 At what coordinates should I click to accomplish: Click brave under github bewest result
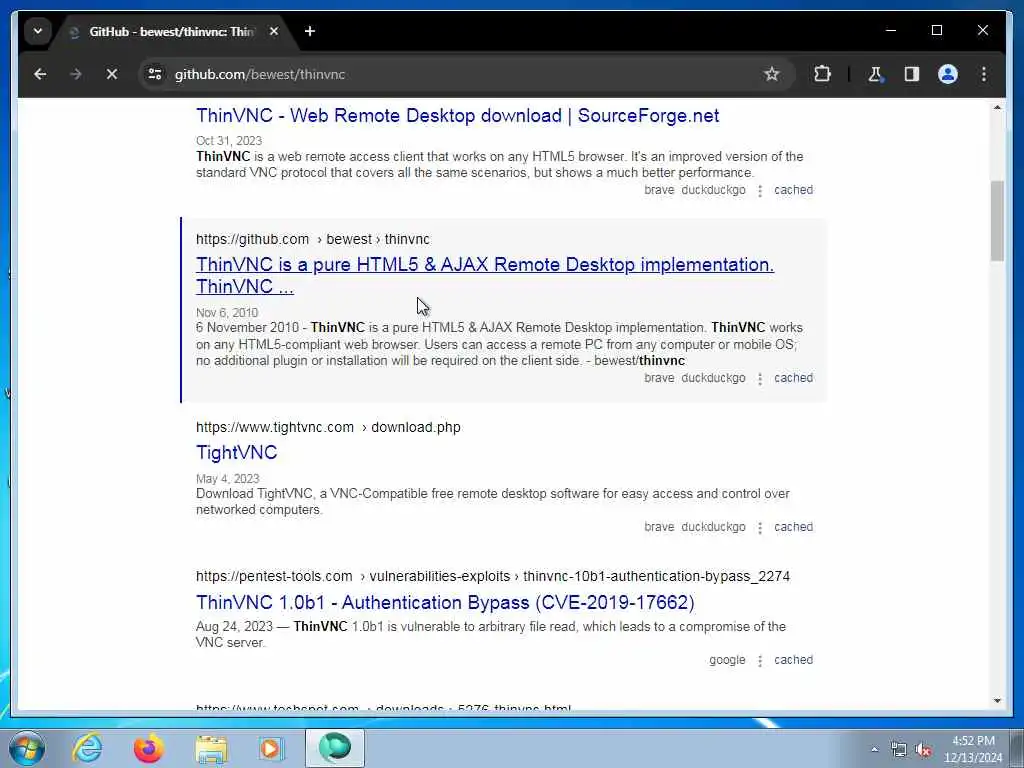click(x=659, y=378)
